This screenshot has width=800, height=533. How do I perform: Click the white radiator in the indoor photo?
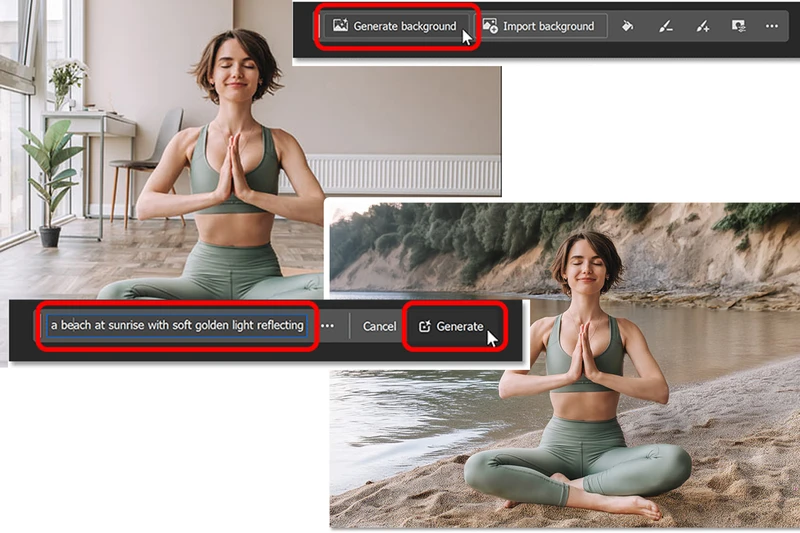400,173
